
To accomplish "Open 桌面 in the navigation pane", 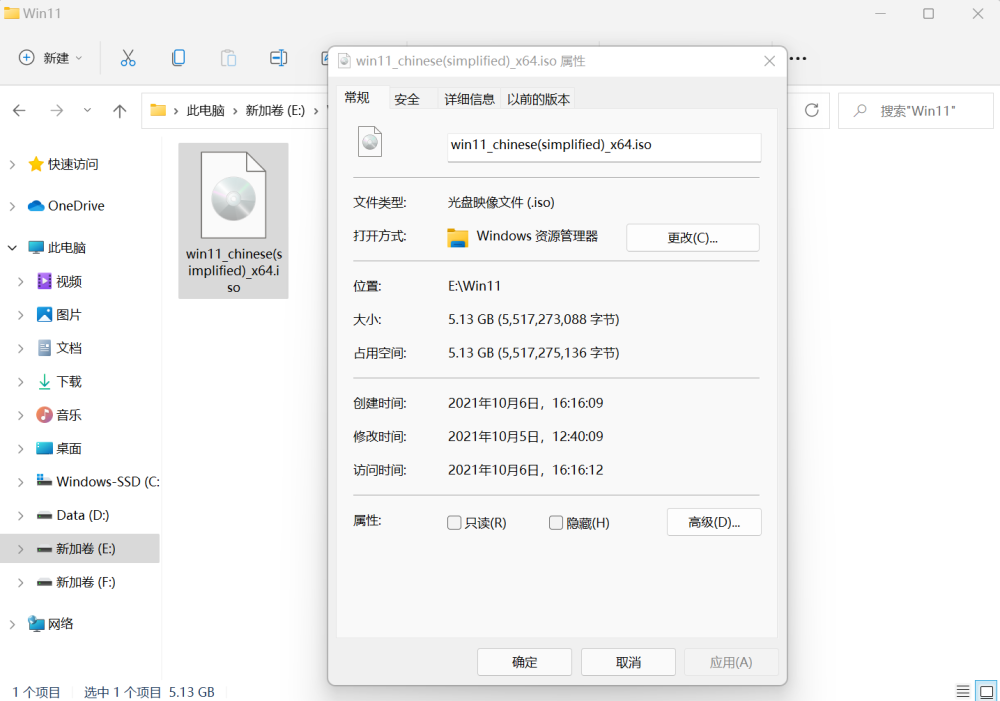I will point(69,448).
